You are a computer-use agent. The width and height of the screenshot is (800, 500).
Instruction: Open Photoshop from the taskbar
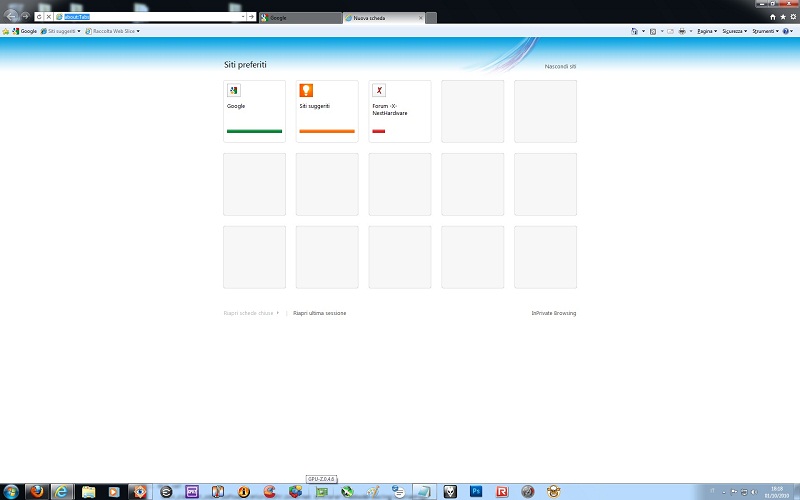[x=476, y=491]
